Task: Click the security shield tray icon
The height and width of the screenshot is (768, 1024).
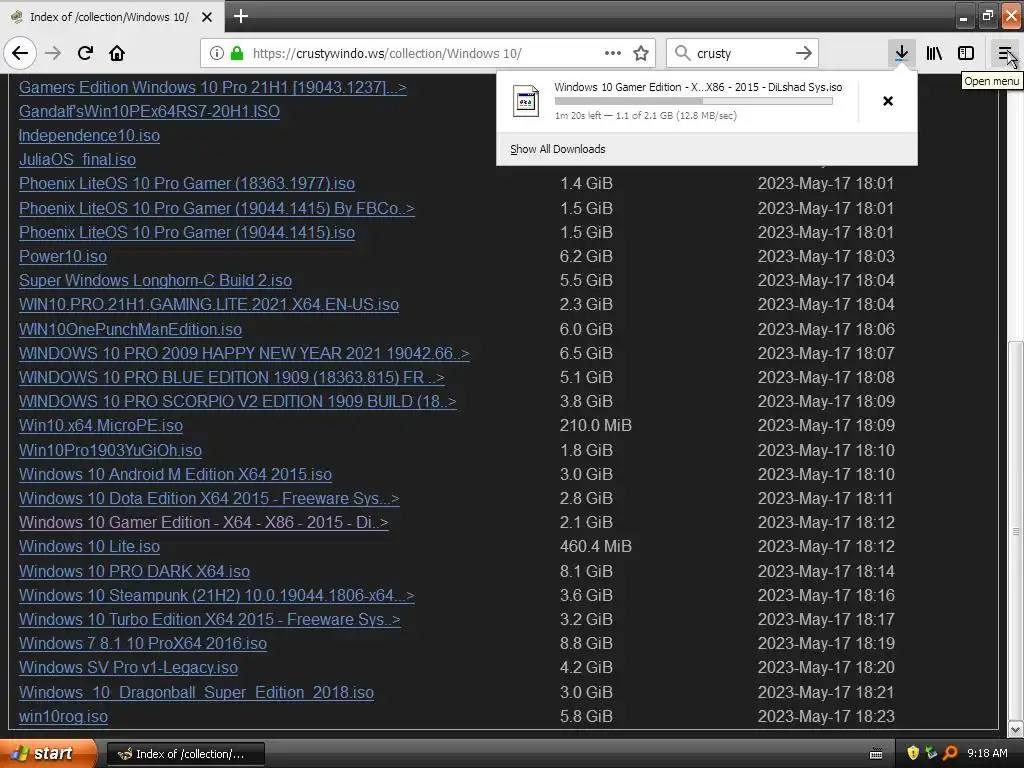Action: click(x=913, y=753)
